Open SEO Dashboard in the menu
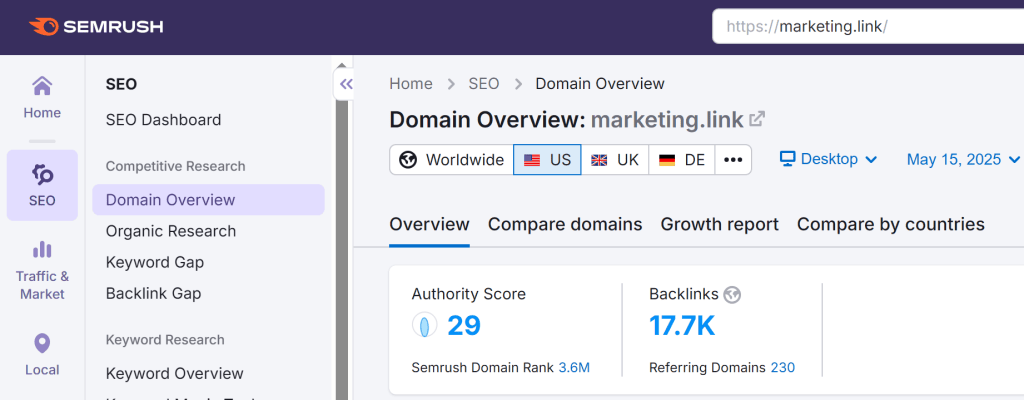This screenshot has height=400, width=1024. 163,120
